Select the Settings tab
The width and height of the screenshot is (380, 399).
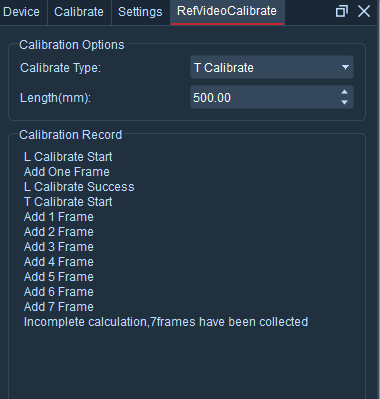point(140,12)
